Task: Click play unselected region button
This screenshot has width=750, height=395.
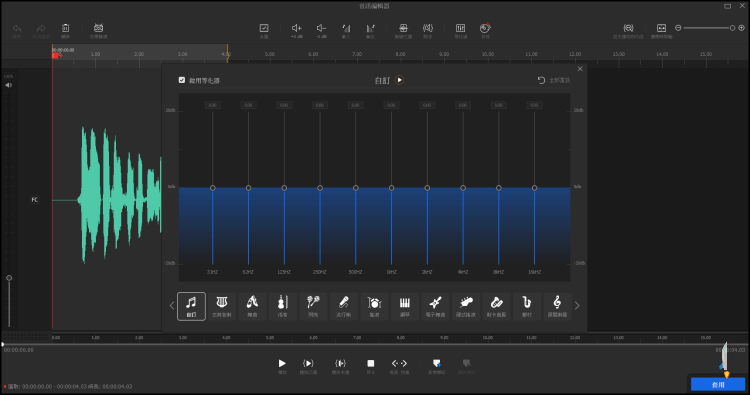Action: click(x=341, y=363)
